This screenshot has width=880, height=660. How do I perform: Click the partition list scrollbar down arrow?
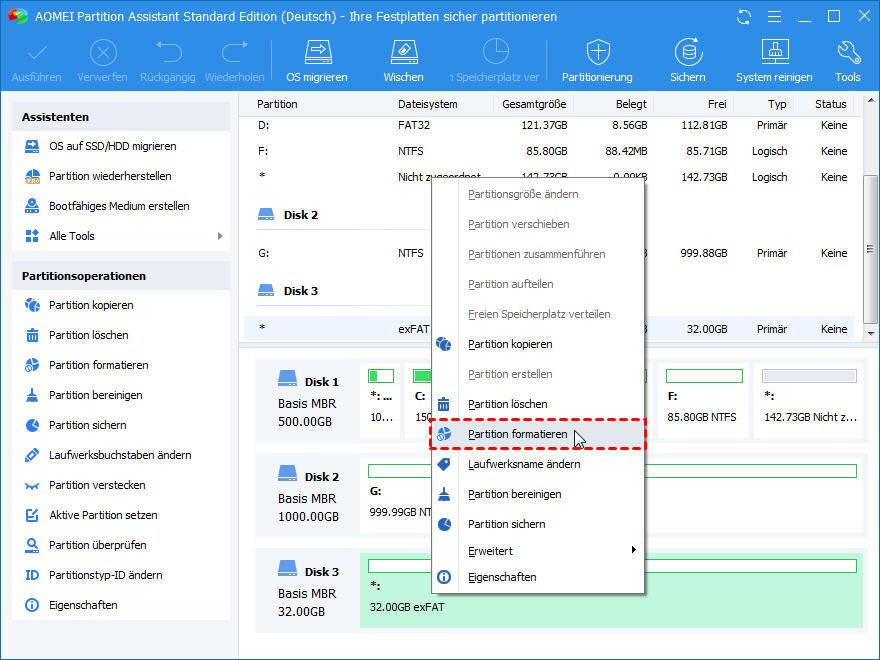[870, 333]
